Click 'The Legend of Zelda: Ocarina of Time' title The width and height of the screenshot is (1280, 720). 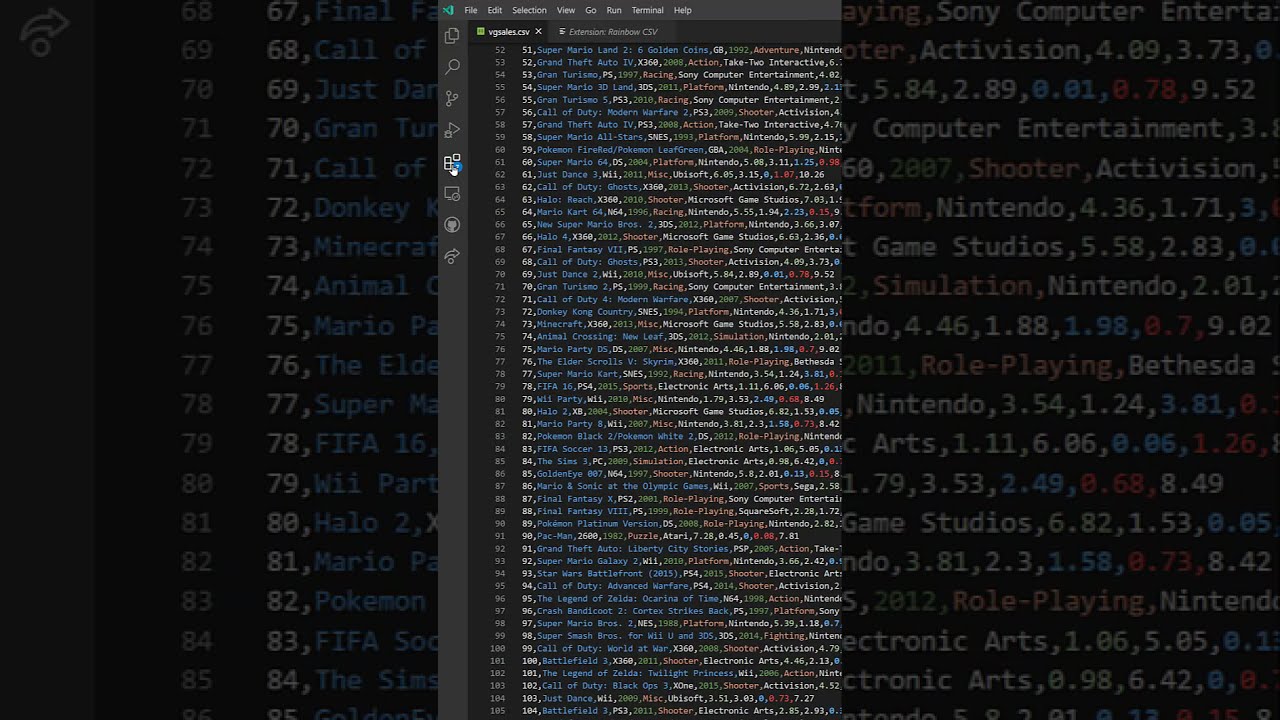tap(628, 599)
